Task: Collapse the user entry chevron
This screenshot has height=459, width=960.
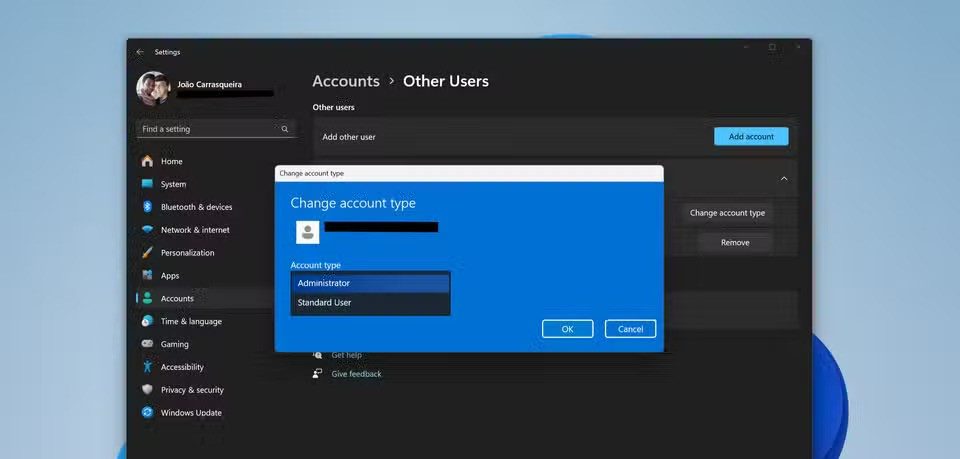Action: click(784, 179)
